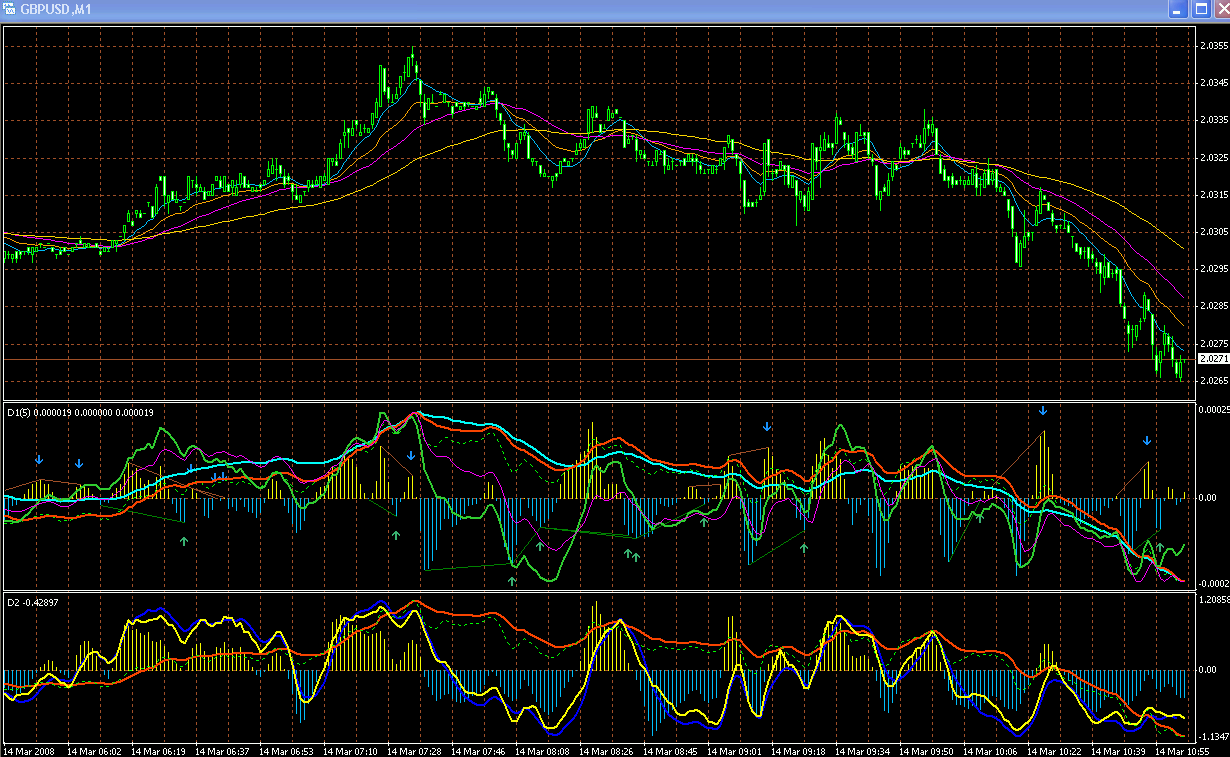This screenshot has height=757, width=1230.
Task: Click the 14 Mar 08:08 time label
Action: pos(542,750)
